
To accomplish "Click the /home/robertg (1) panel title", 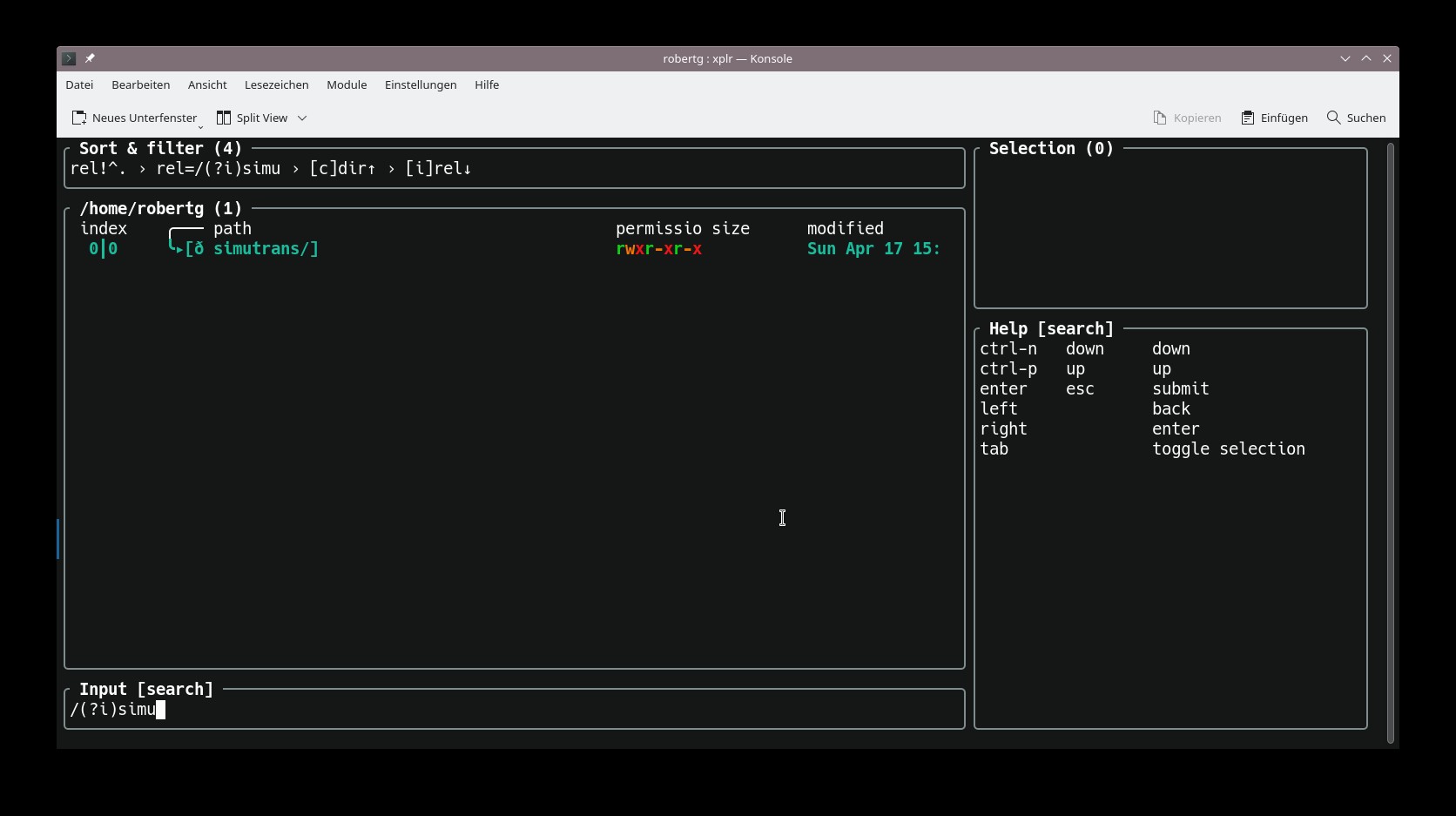I will point(161,209).
